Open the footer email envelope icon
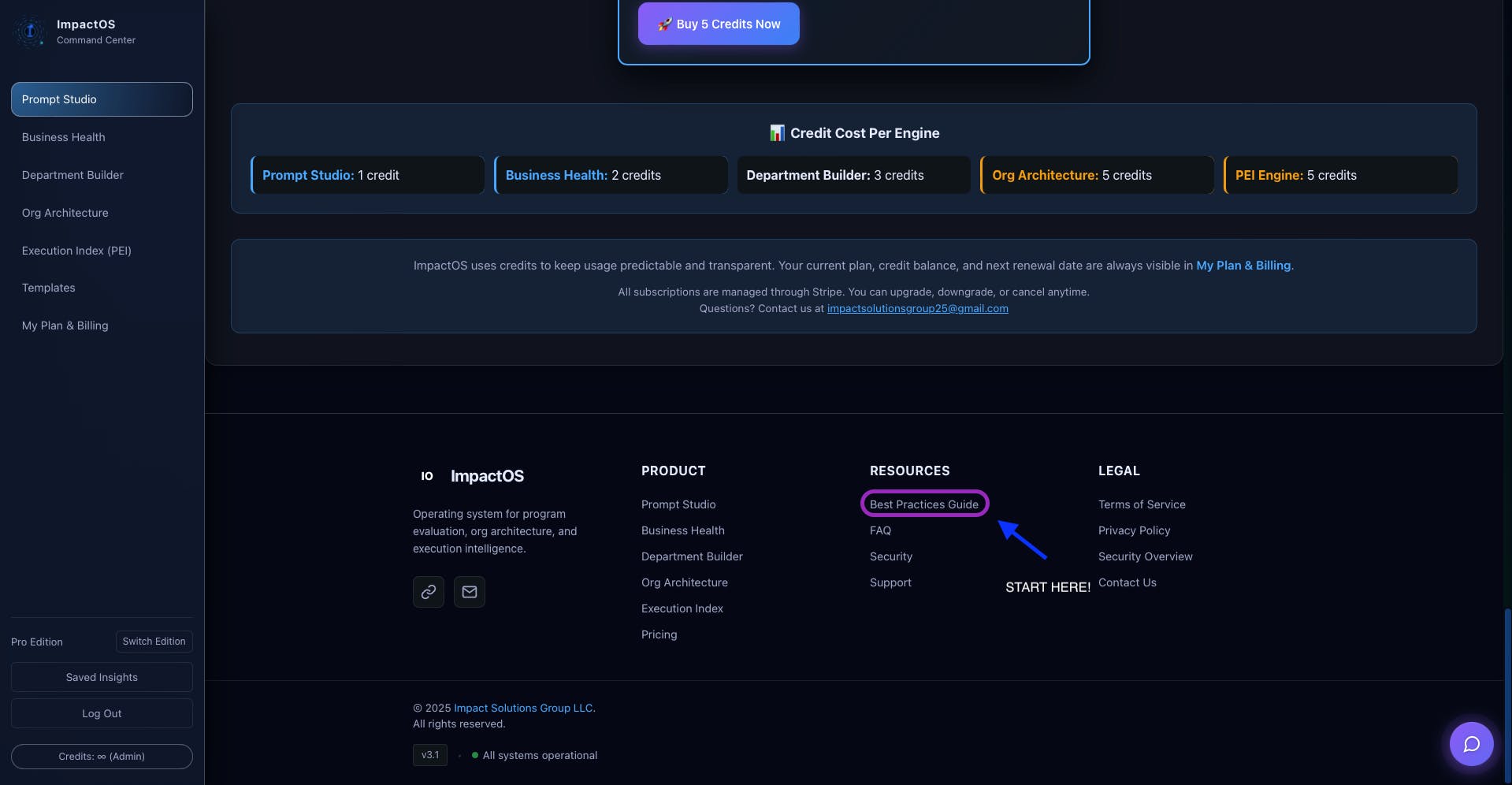 coord(470,592)
